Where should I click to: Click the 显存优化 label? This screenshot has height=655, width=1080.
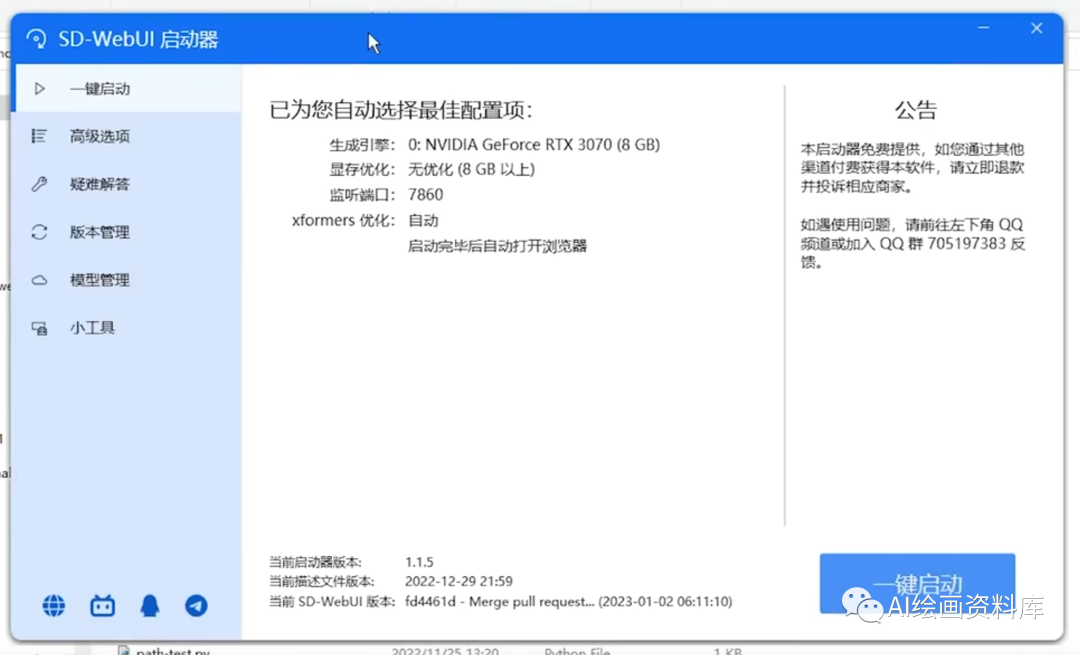362,169
